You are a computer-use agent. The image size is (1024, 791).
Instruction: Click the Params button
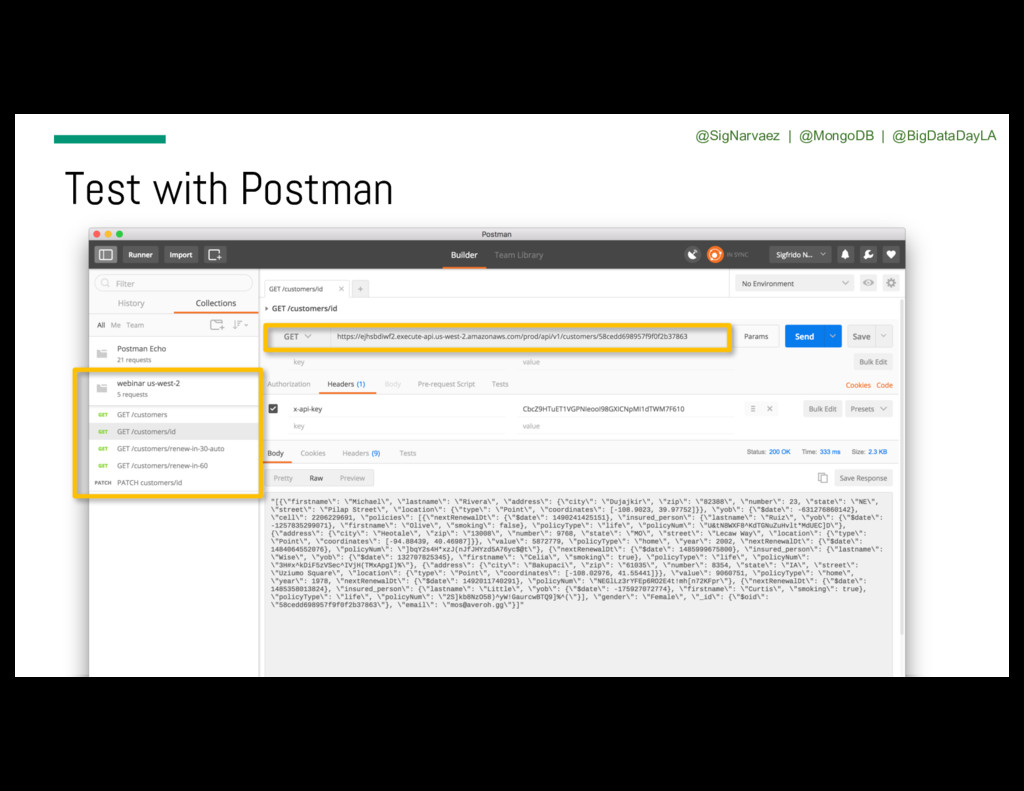pos(756,336)
